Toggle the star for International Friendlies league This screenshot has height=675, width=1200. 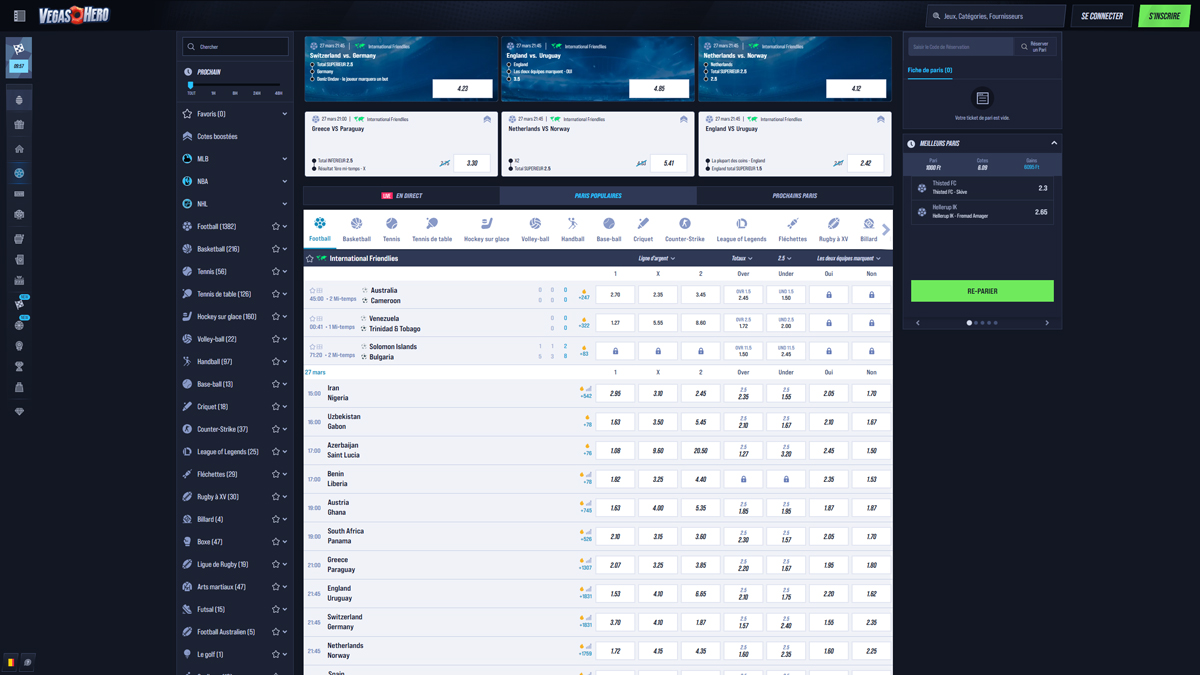pyautogui.click(x=310, y=259)
